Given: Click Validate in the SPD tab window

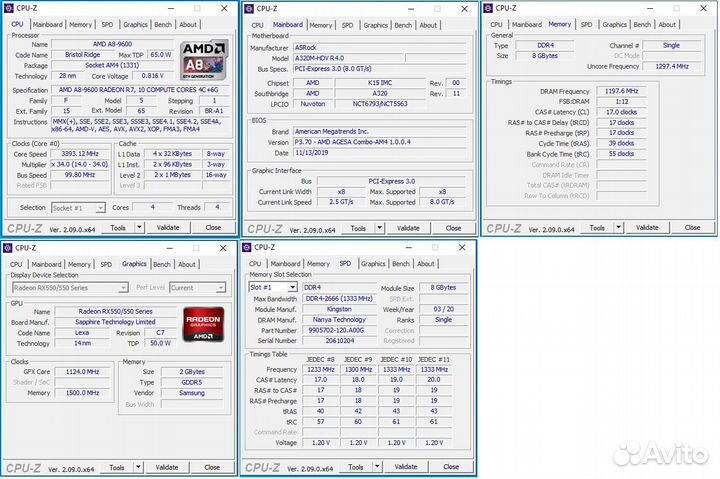Looking at the screenshot, I should point(406,466).
